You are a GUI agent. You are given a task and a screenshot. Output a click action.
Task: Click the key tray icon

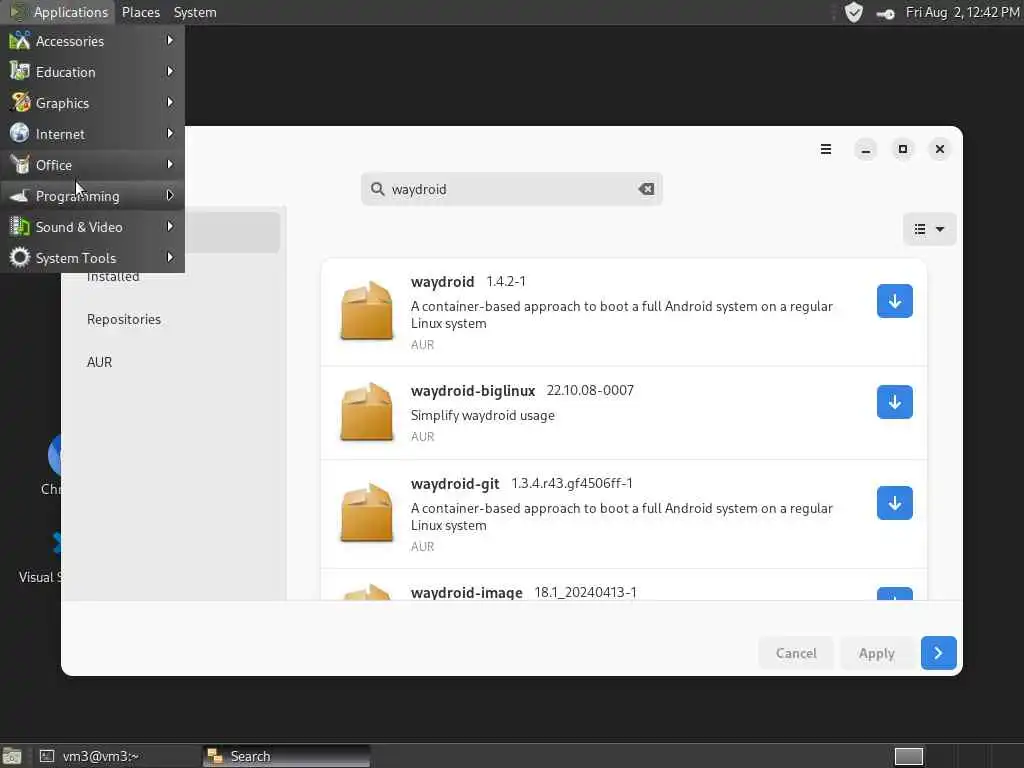[886, 13]
